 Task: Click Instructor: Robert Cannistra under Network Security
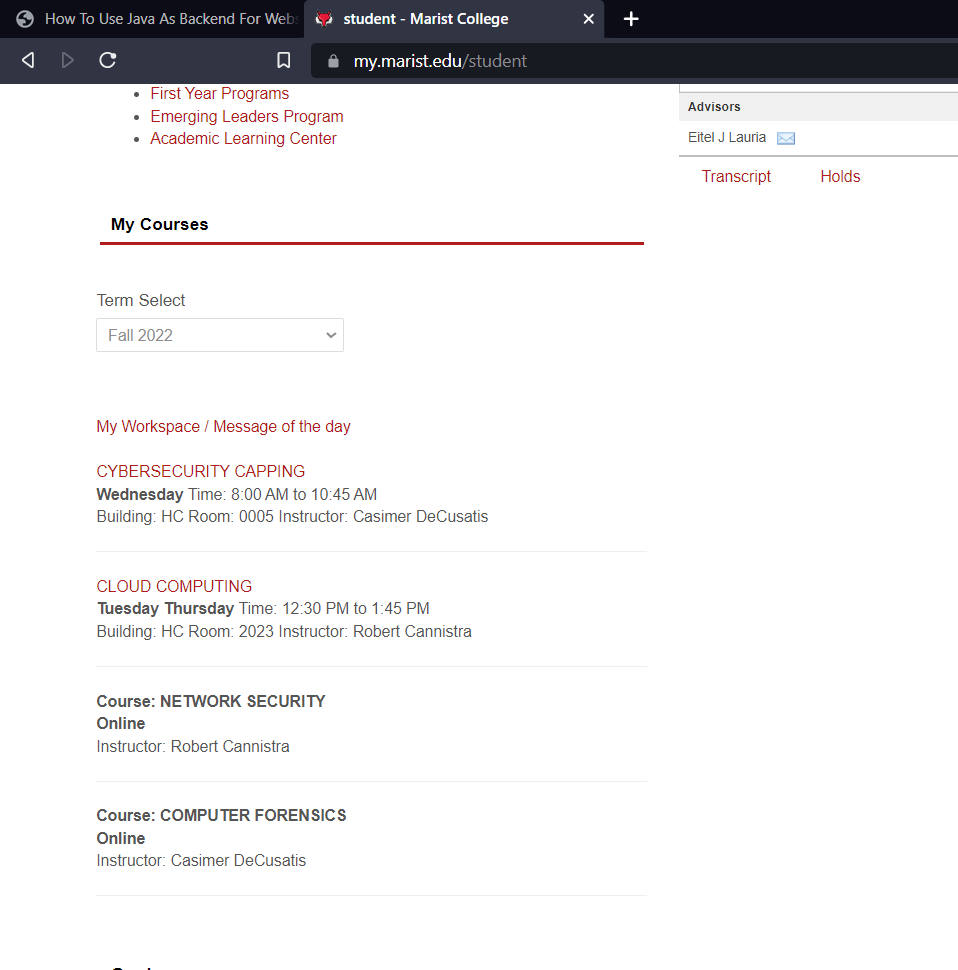click(193, 747)
